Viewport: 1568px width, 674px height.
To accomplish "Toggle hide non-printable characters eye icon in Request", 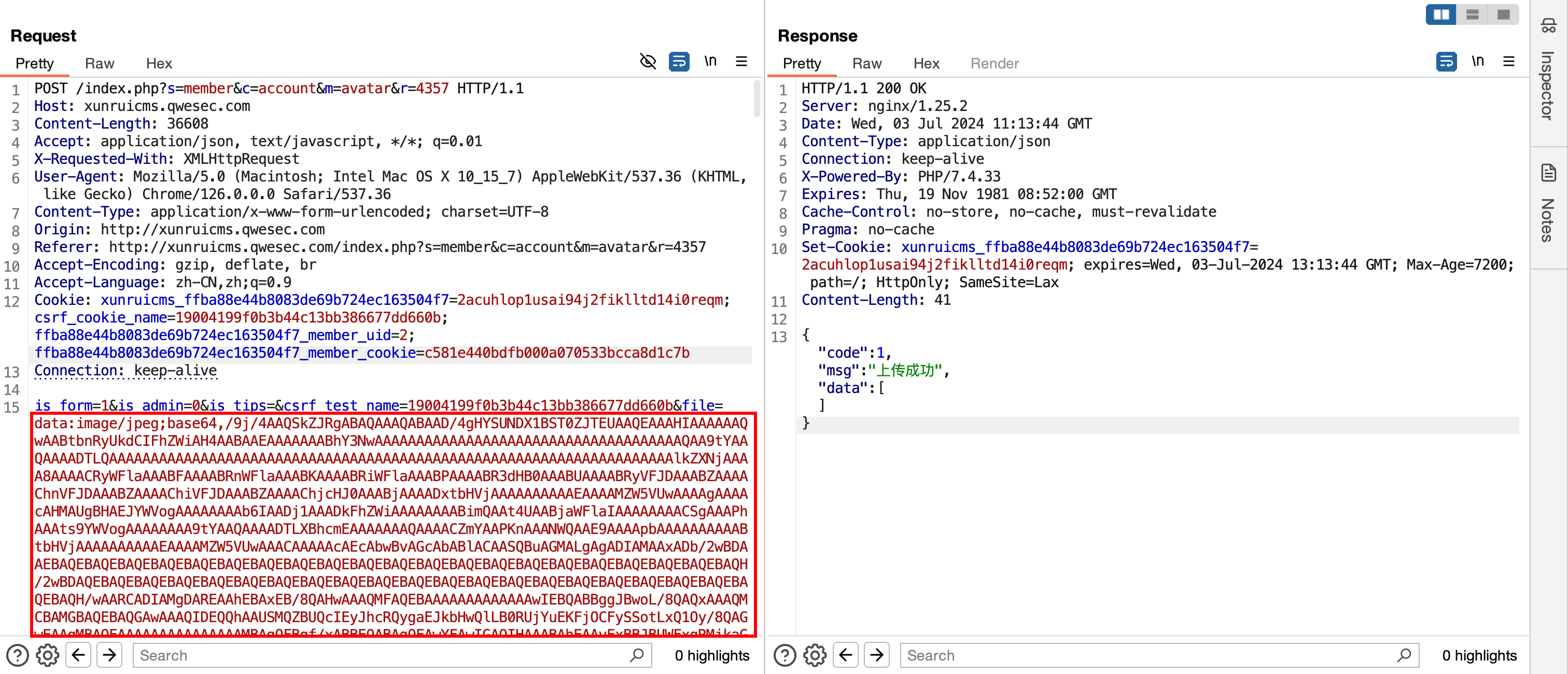I will (x=648, y=62).
